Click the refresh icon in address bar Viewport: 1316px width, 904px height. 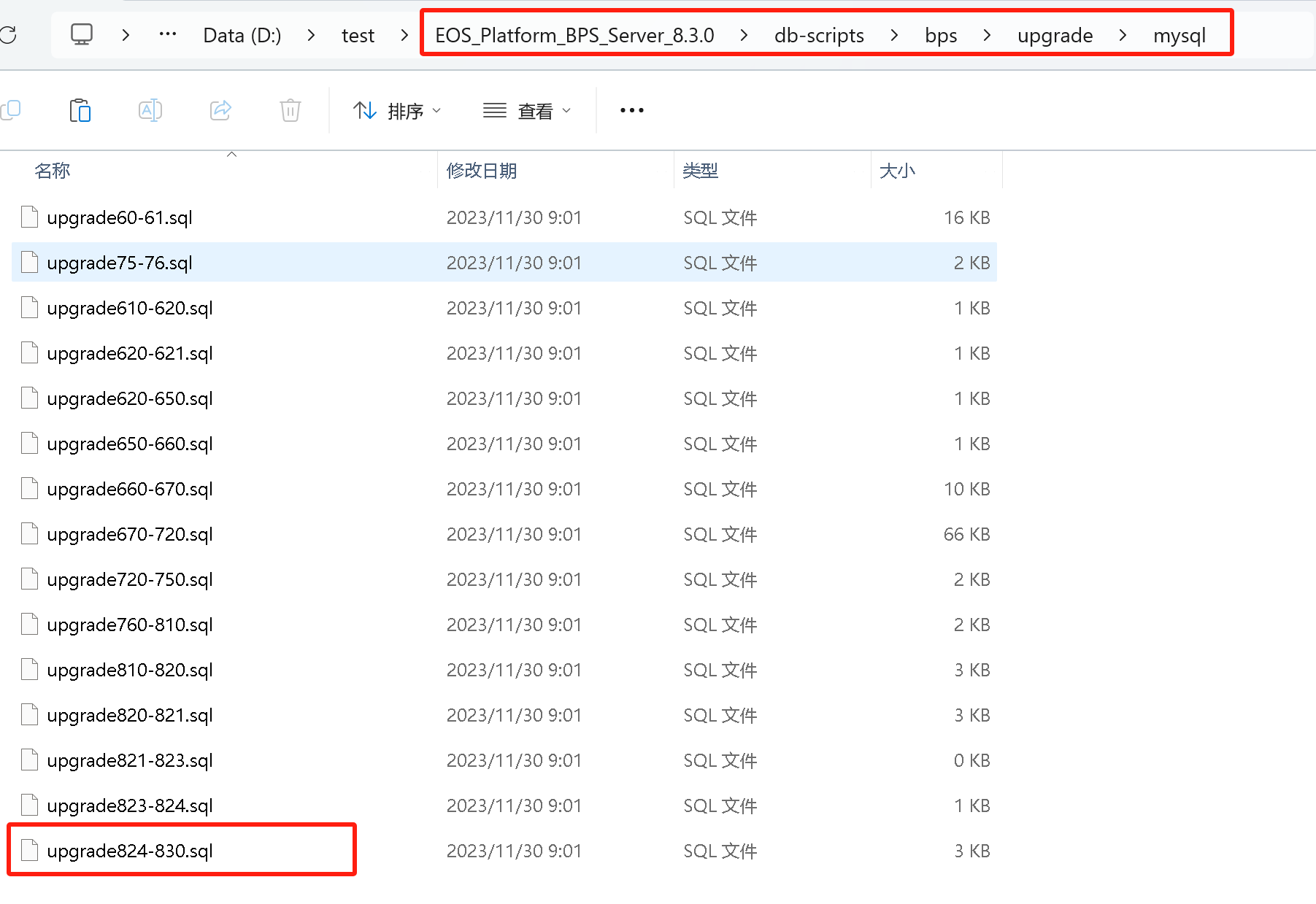9,35
